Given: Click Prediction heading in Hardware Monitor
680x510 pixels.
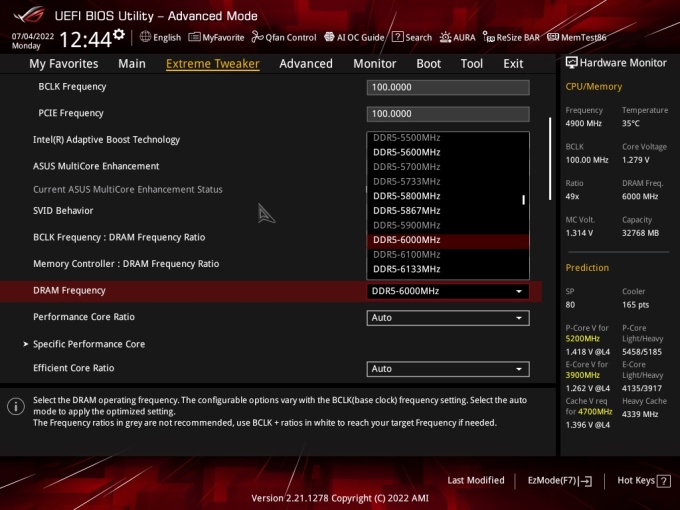Looking at the screenshot, I should 587,268.
